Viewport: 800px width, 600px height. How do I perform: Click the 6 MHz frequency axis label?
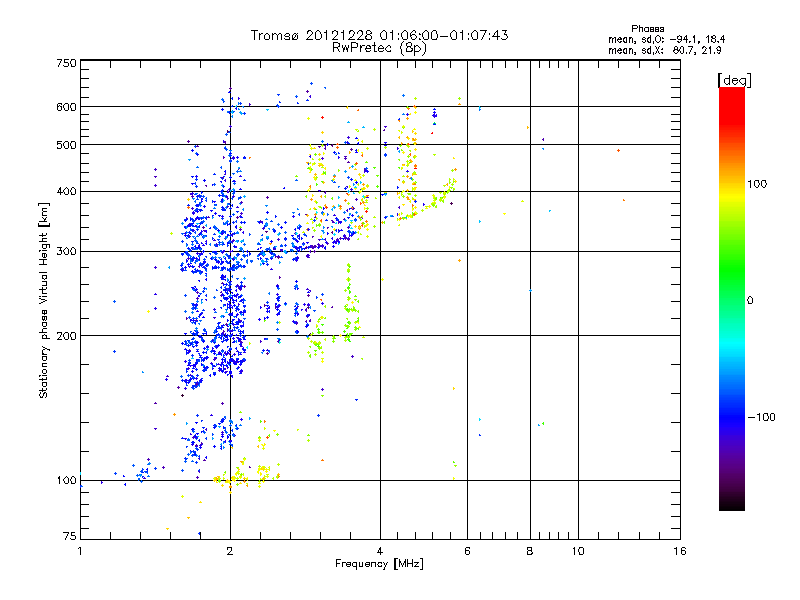click(467, 551)
